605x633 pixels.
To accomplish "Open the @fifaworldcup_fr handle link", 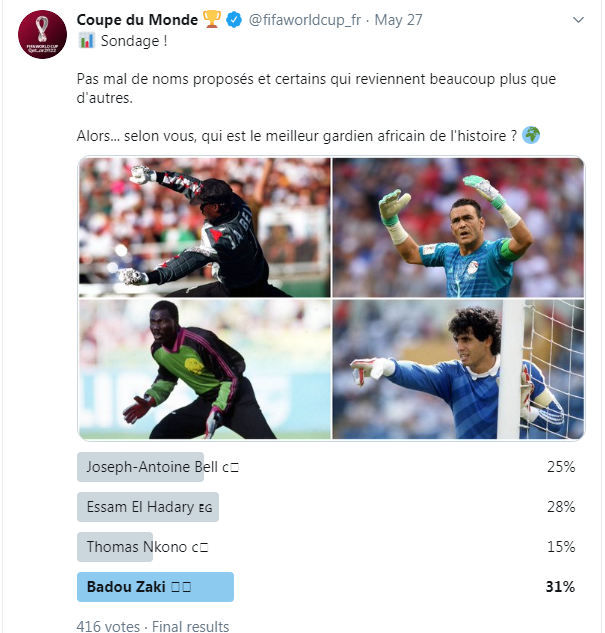I will pos(305,20).
